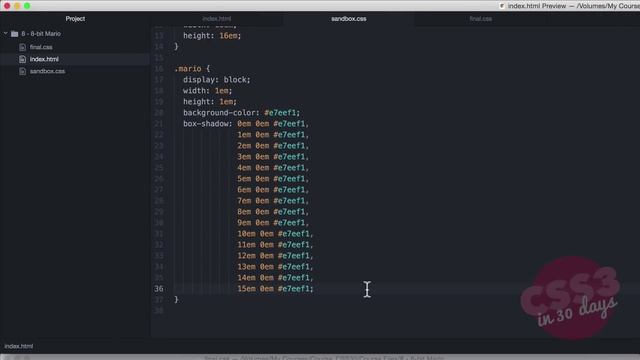Click the 1em 0em #e7eef1 shadow line
Image resolution: width=640 pixels, height=360 pixels.
[x=273, y=135]
